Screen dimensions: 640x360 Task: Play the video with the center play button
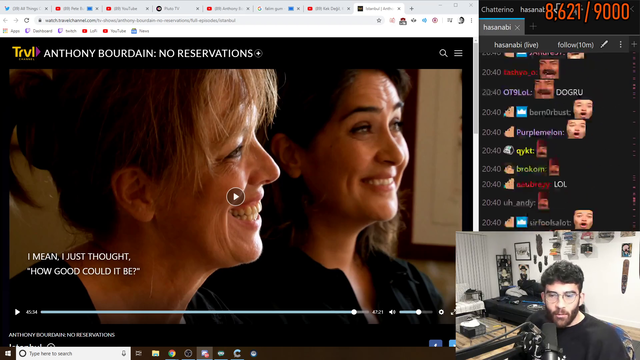coord(236,197)
